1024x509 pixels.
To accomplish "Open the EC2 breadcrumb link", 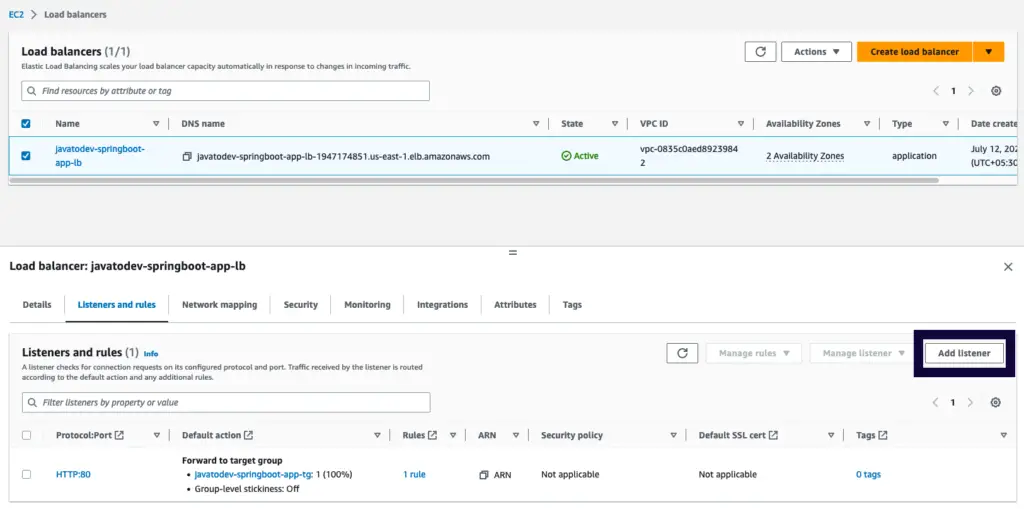I will pos(16,14).
